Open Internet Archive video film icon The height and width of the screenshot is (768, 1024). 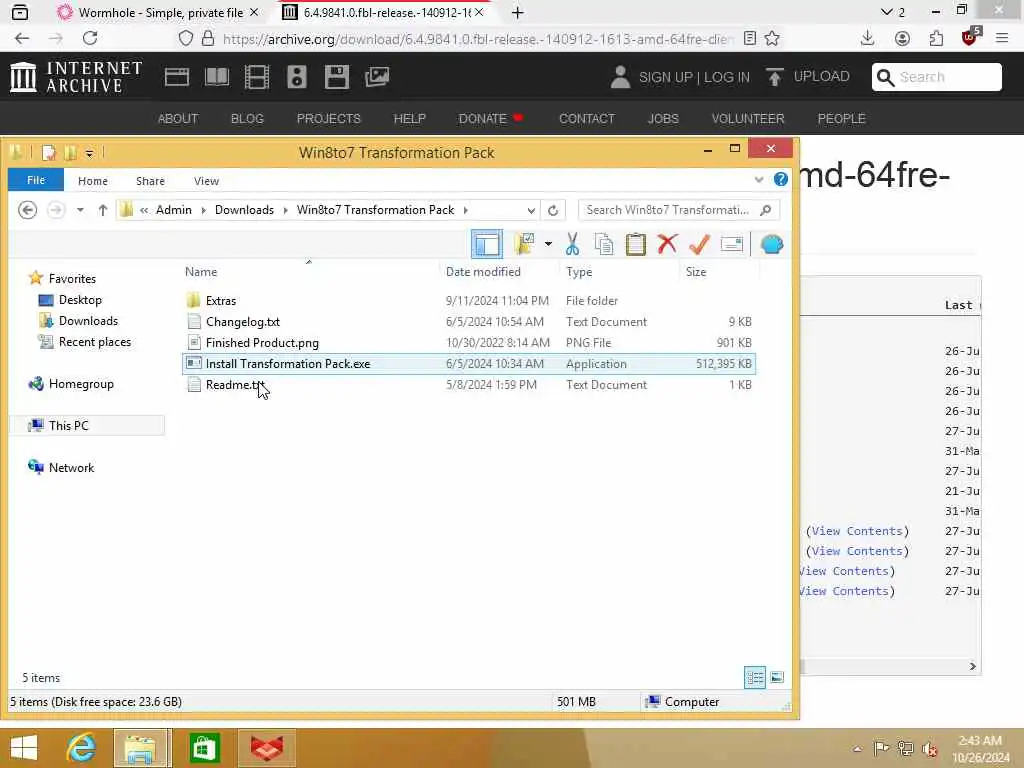pyautogui.click(x=257, y=77)
